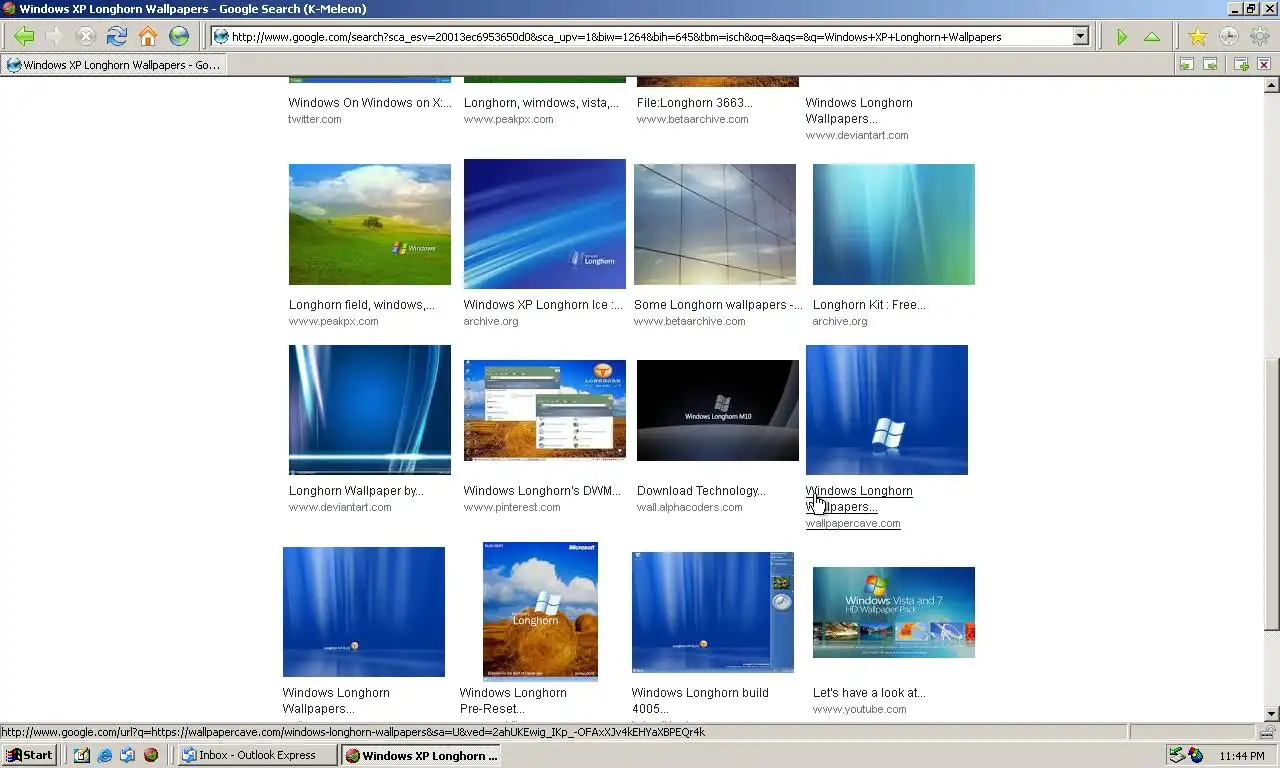The image size is (1280, 768).
Task: Open the Windows Start menu
Action: click(x=29, y=755)
